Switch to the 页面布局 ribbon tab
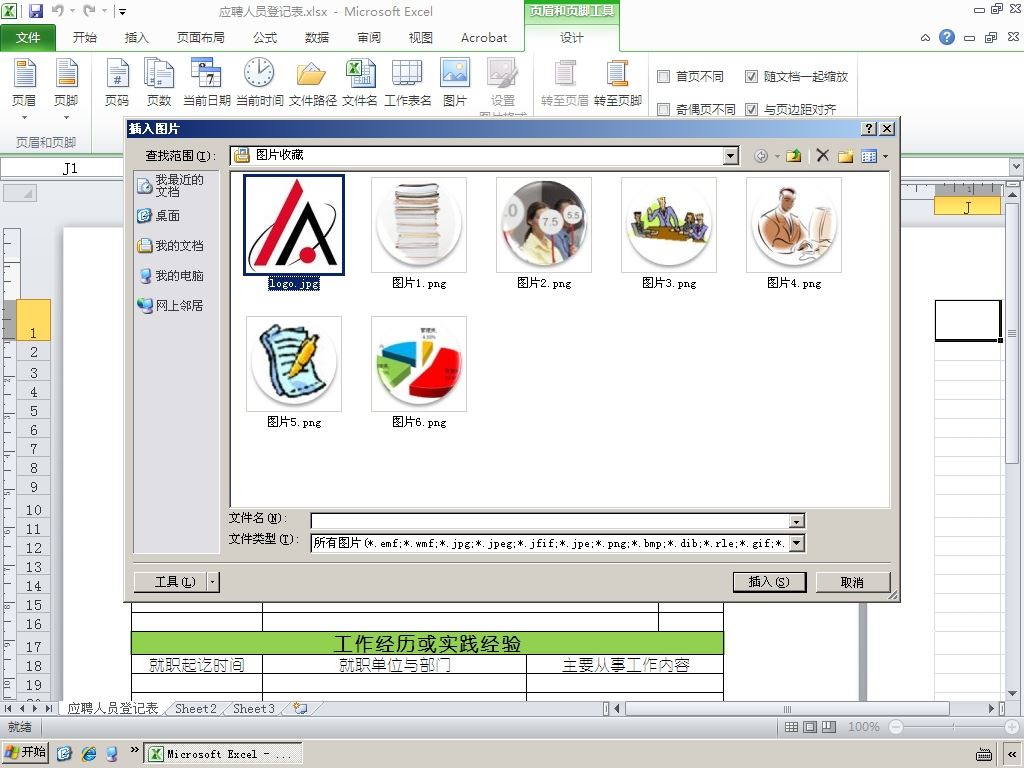The width and height of the screenshot is (1024, 768). [200, 38]
